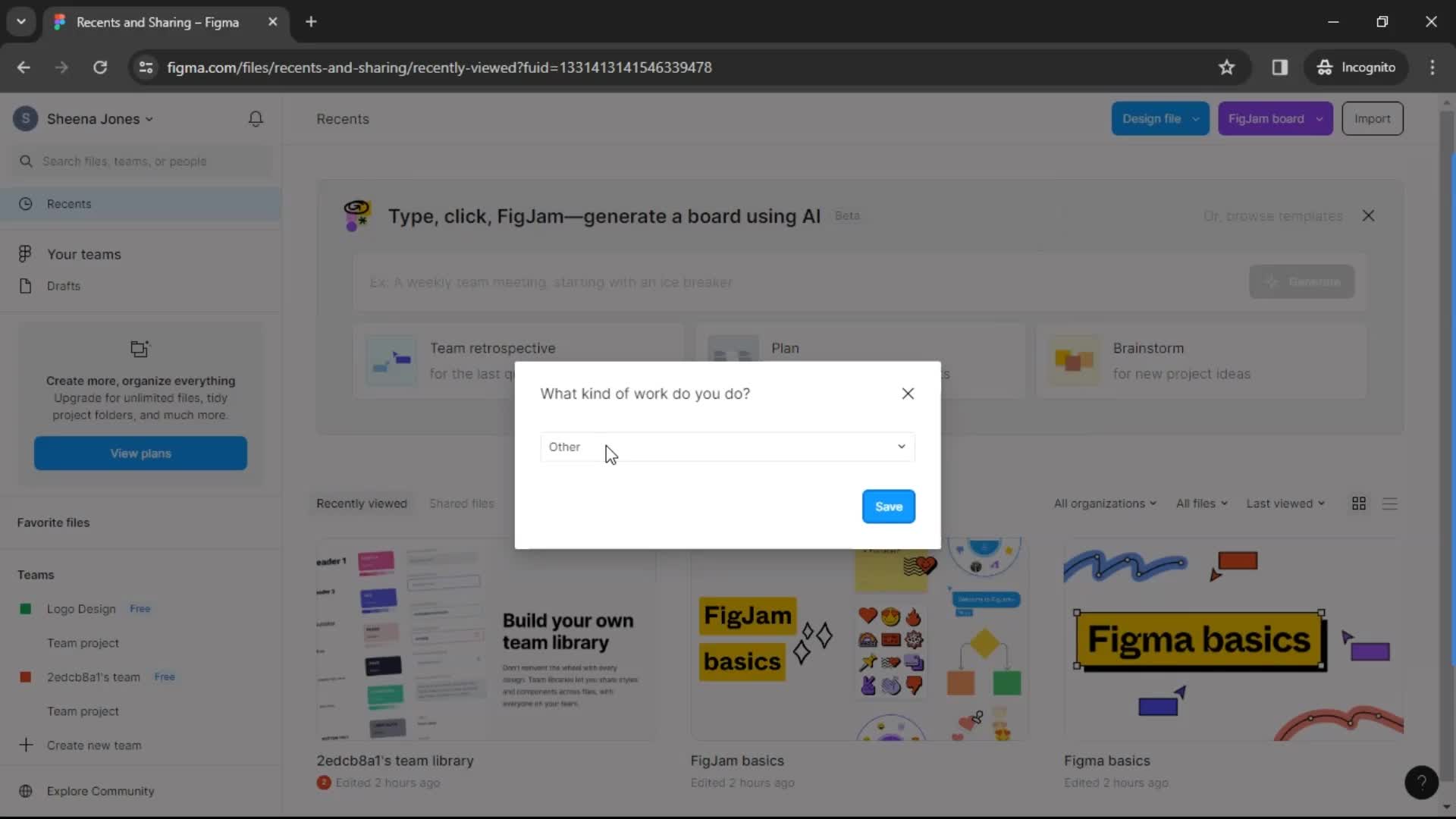Image resolution: width=1456 pixels, height=819 pixels.
Task: Click the Import icon button
Action: 1373,118
